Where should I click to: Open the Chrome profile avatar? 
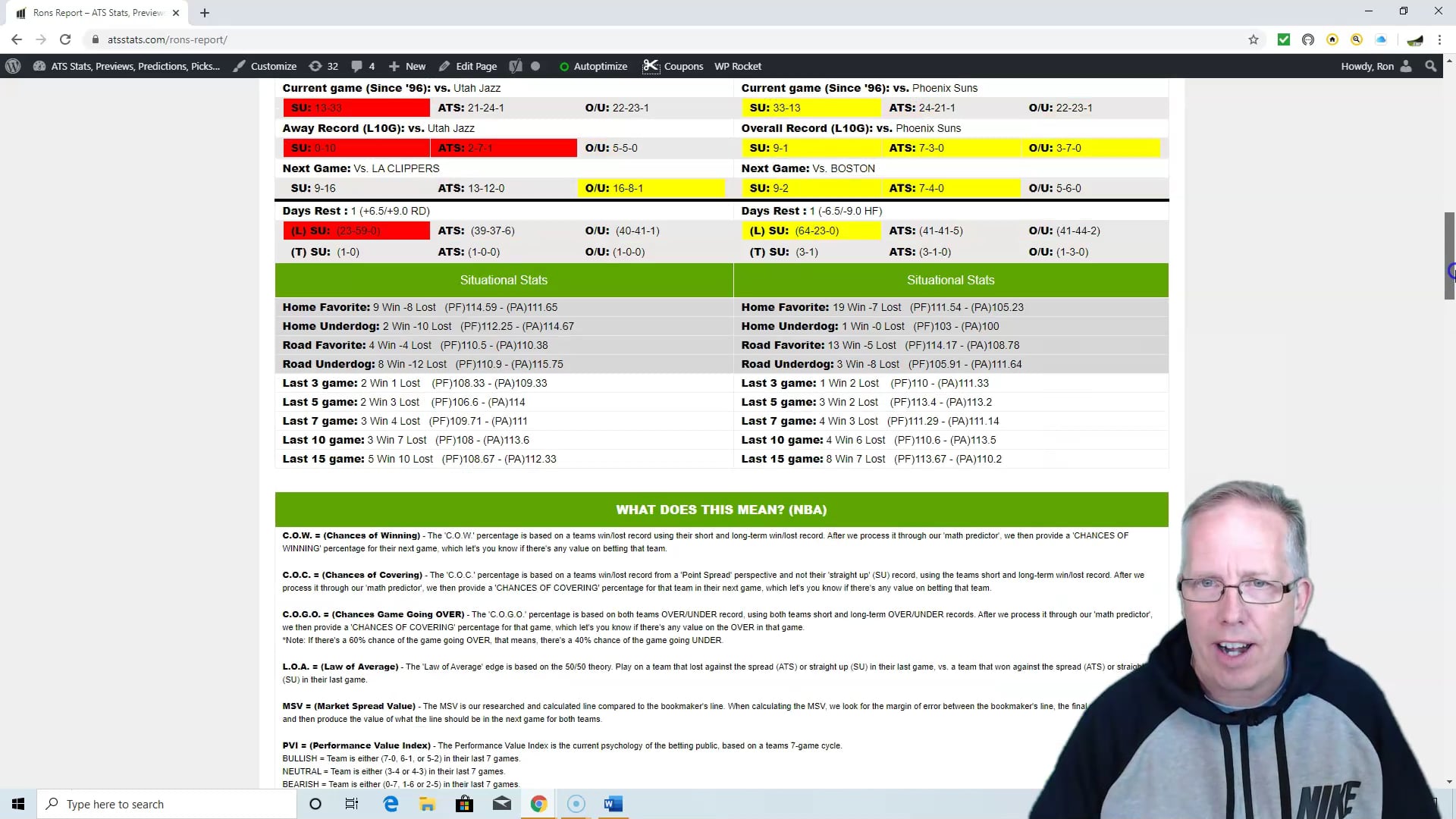coord(1415,39)
